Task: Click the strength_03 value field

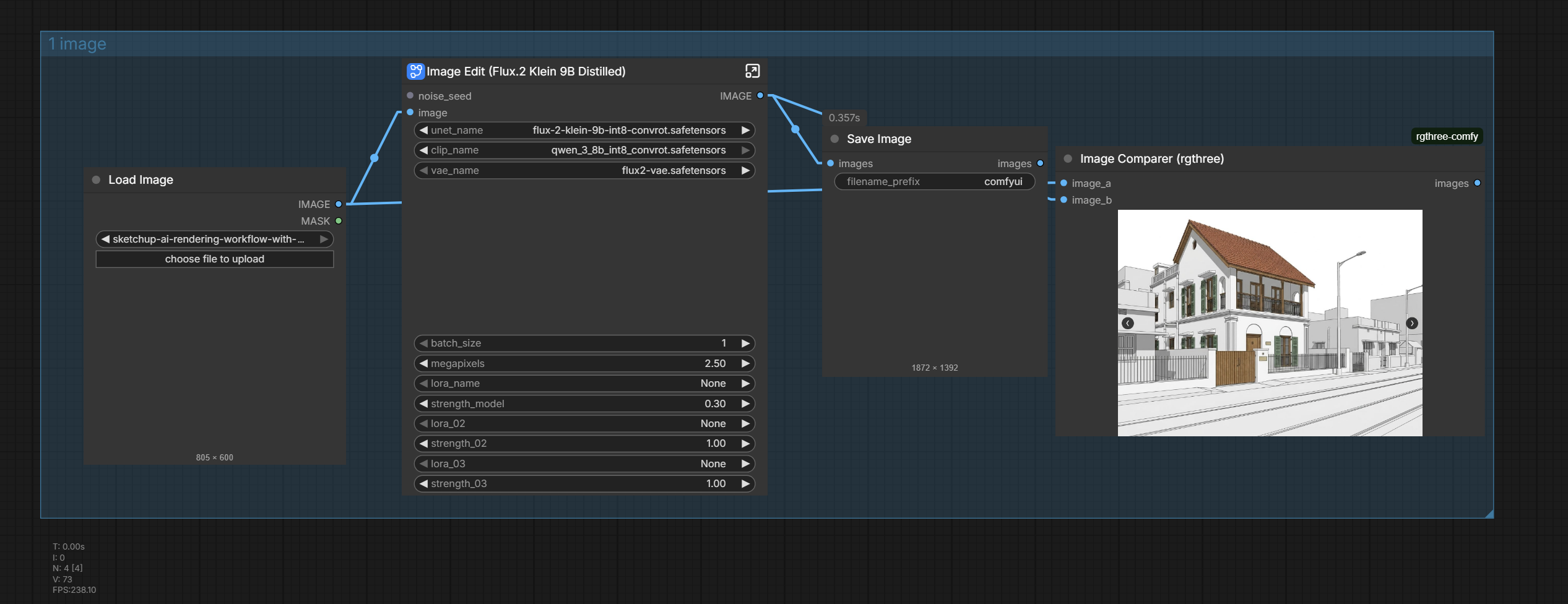Action: [584, 484]
